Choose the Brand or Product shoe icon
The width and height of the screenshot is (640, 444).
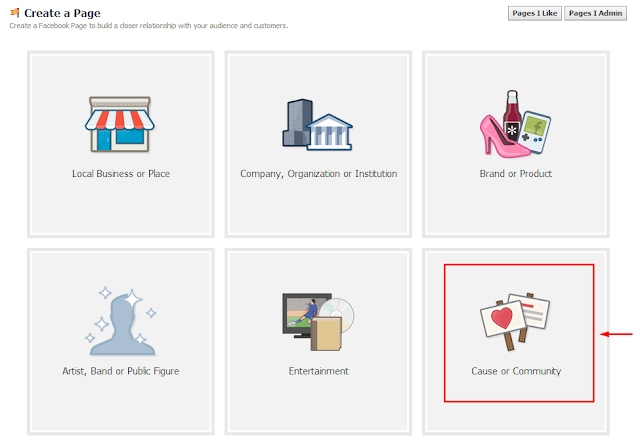point(516,124)
